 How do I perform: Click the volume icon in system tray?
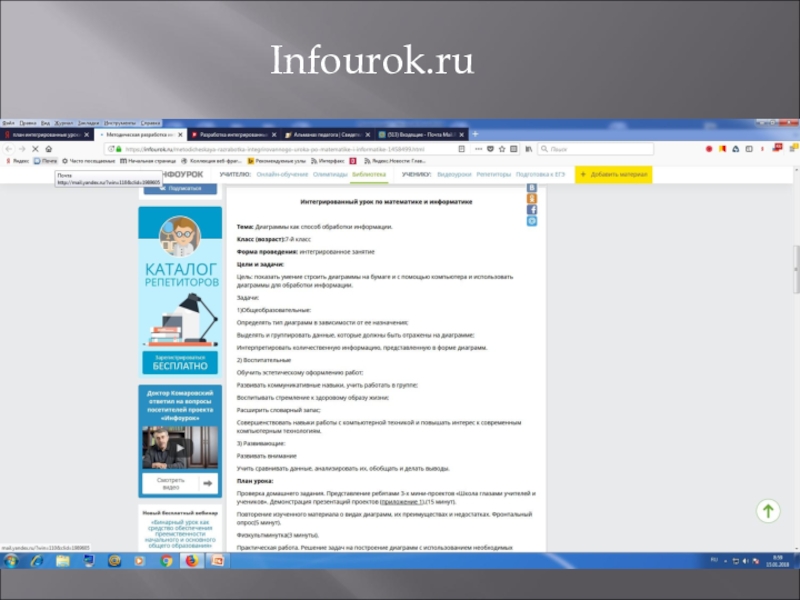pyautogui.click(x=746, y=561)
